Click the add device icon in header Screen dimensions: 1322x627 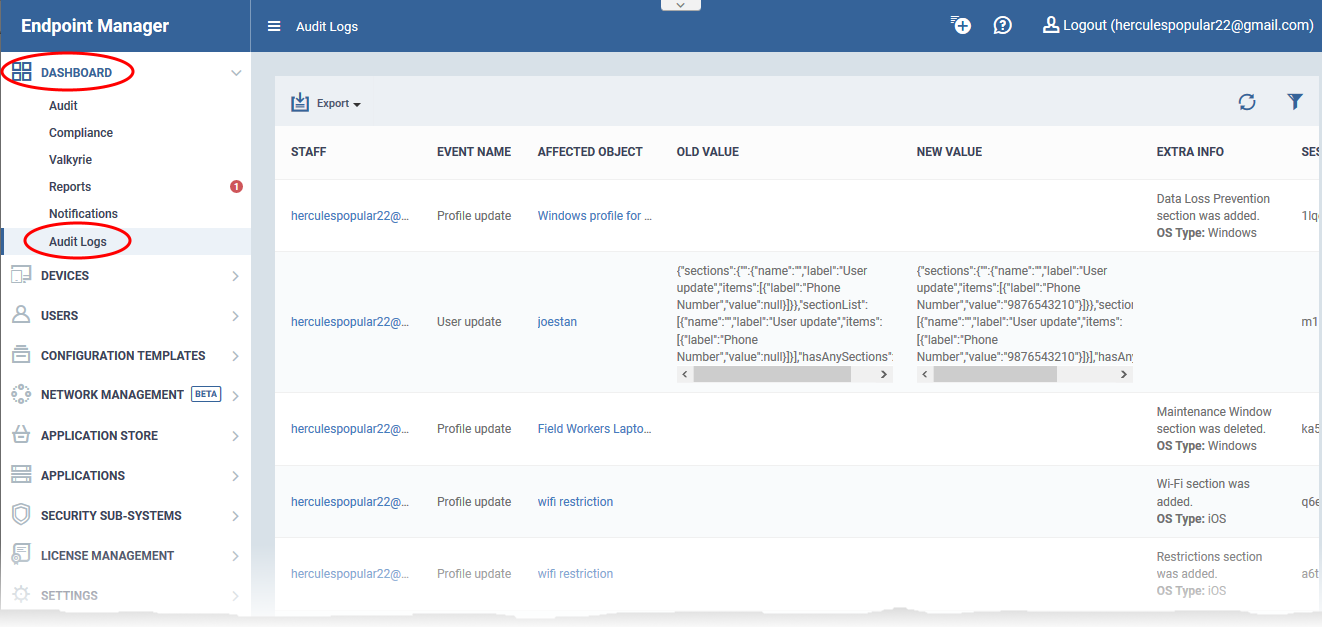click(961, 26)
